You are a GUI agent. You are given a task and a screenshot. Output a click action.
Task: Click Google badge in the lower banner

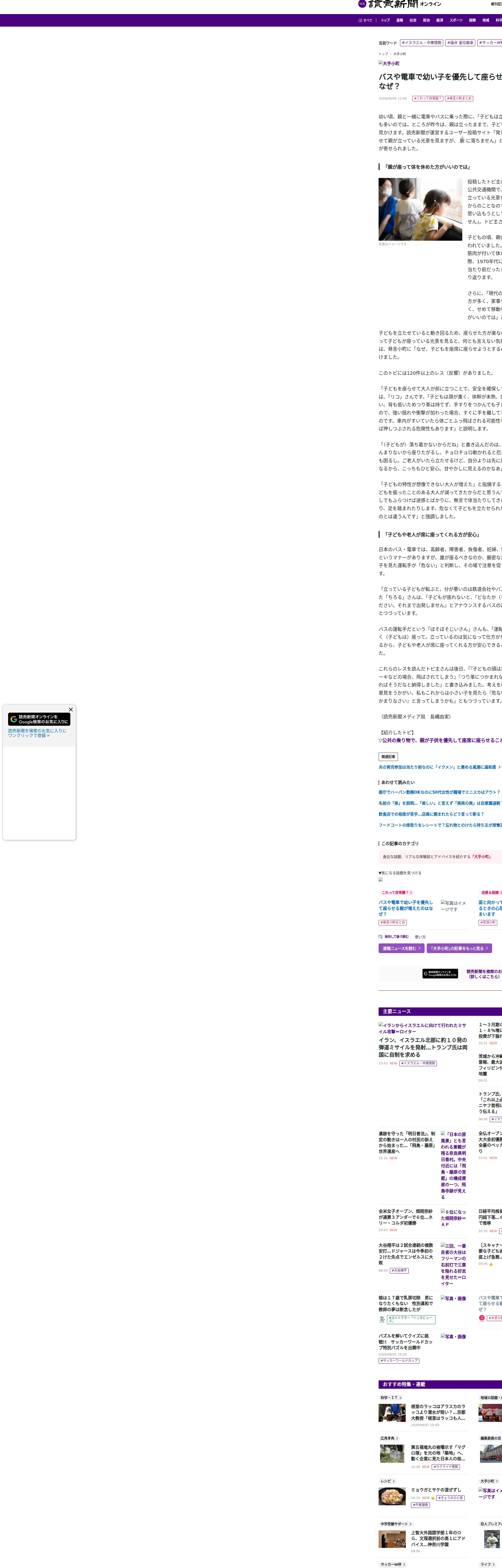pyautogui.click(x=440, y=974)
